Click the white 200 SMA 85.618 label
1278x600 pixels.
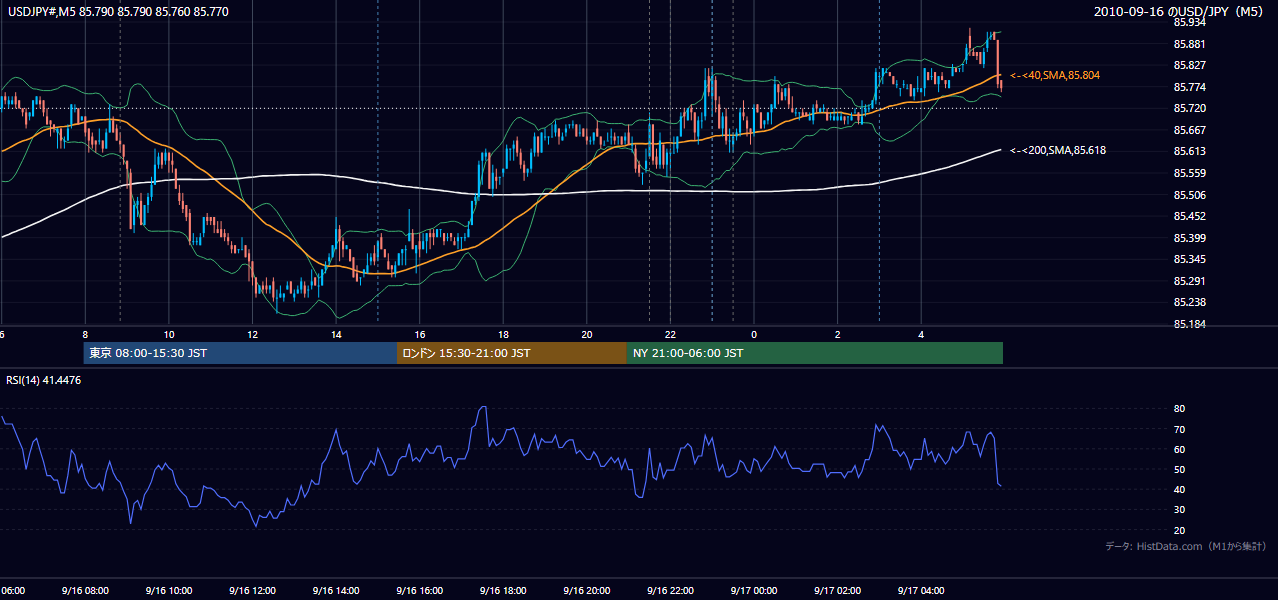click(x=1058, y=150)
